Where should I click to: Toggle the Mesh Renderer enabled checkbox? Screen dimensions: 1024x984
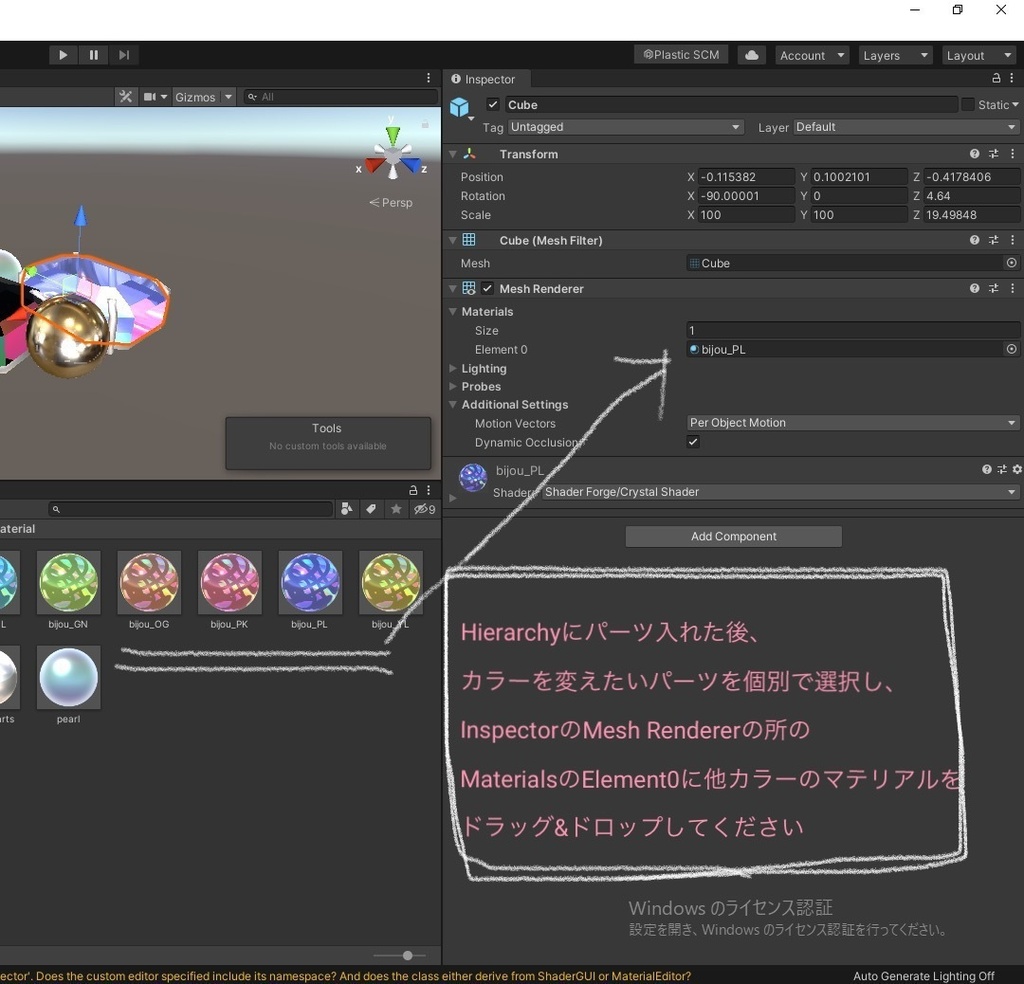pos(486,288)
